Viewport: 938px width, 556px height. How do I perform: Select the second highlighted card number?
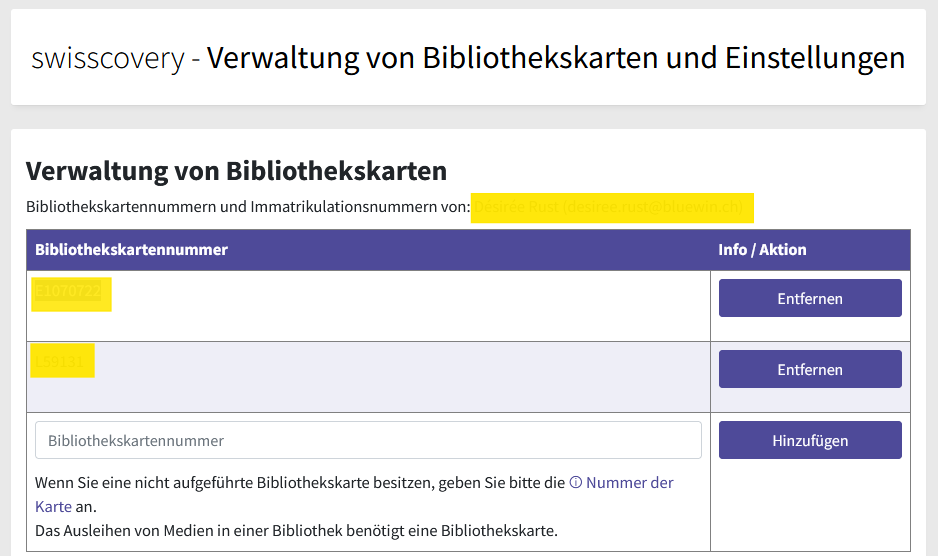point(61,361)
